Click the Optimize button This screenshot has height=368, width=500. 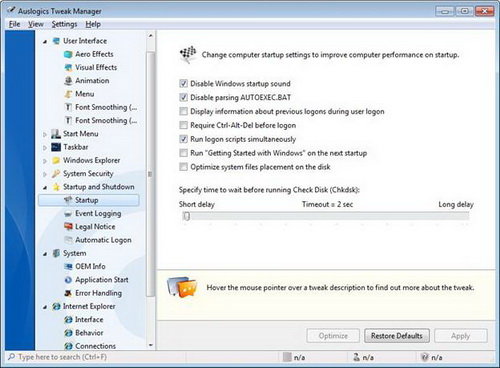pos(333,336)
